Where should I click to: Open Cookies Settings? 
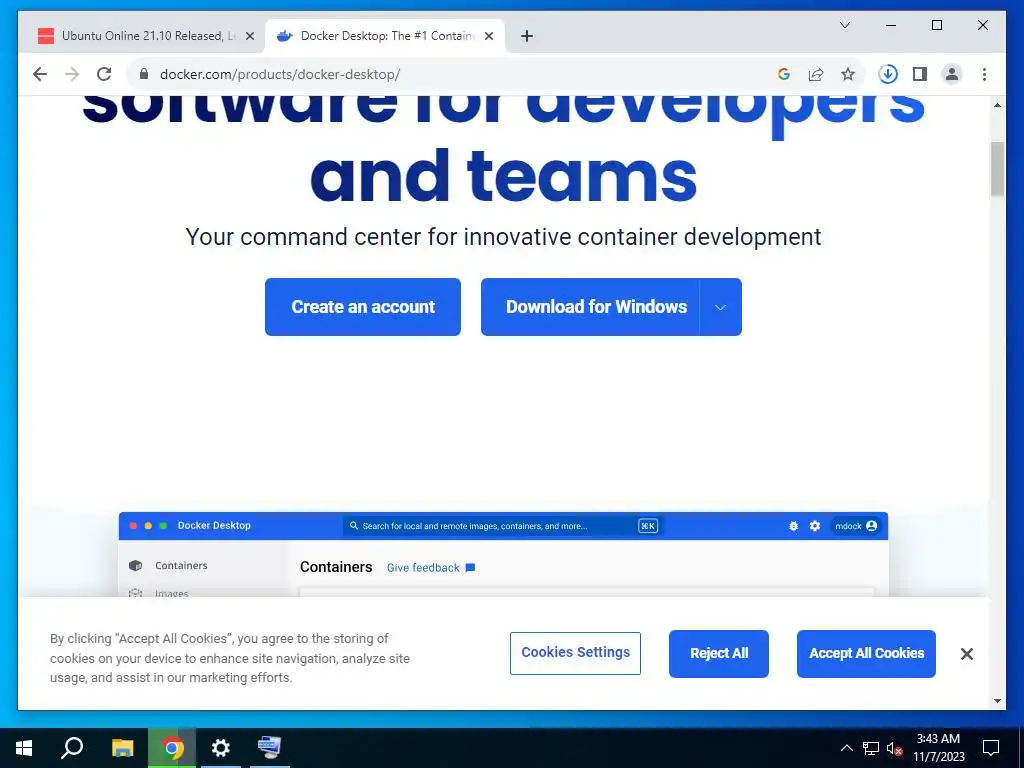pyautogui.click(x=575, y=653)
